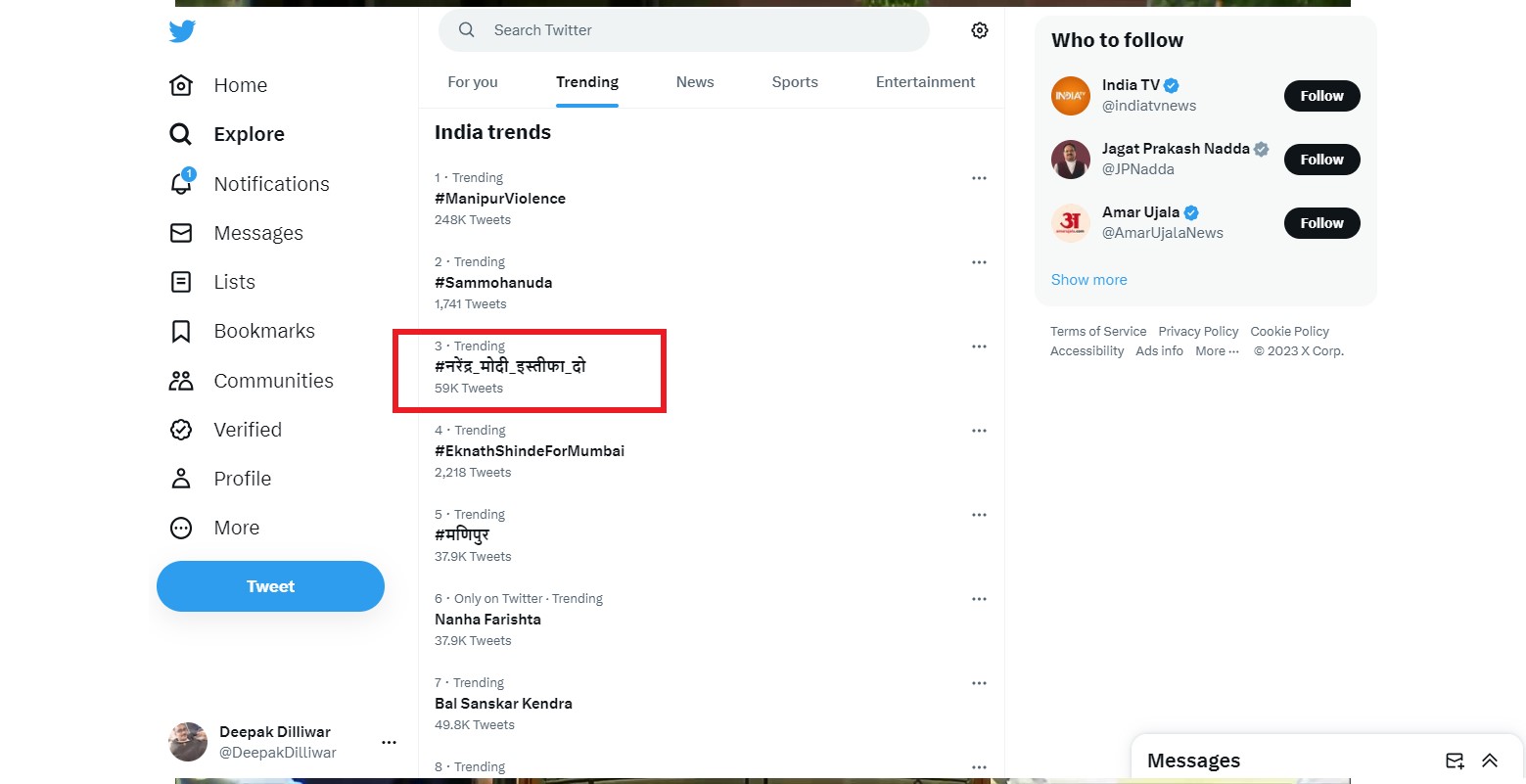The image size is (1526, 784).
Task: Open account menu dots beside Deepak Dilliwar
Action: point(389,742)
